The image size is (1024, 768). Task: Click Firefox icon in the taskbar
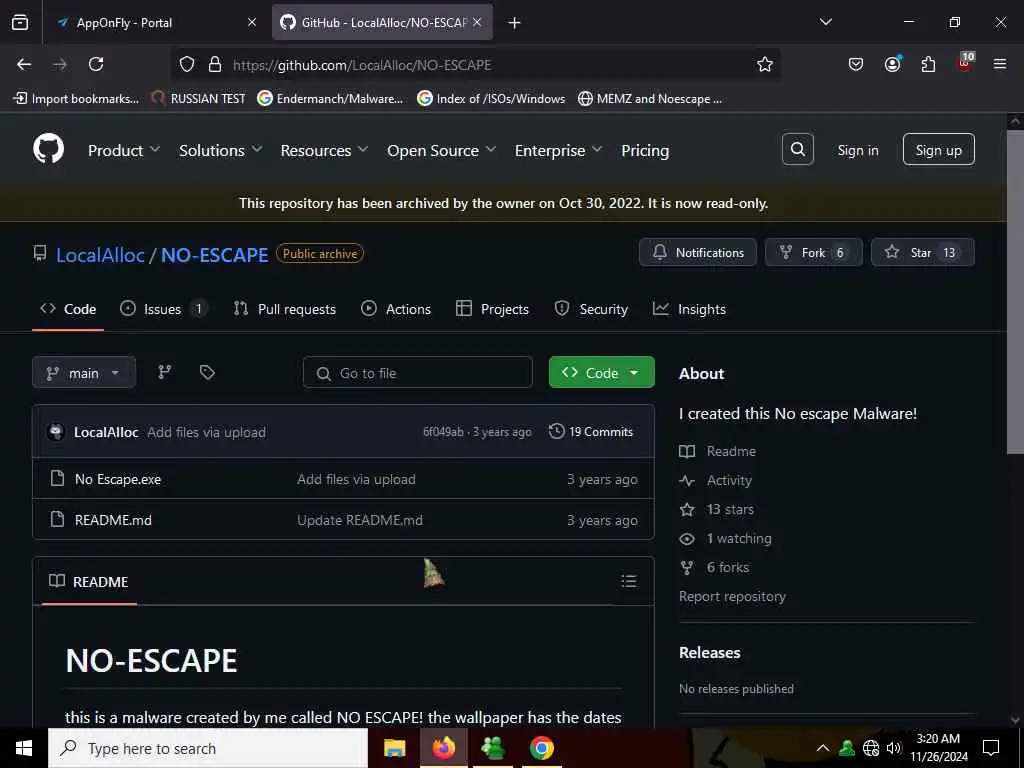point(443,748)
